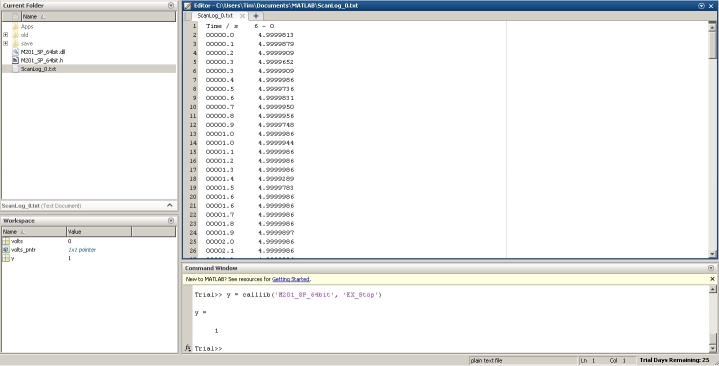Select the y variable in Workspace
Screen dimensions: 719x366
[12, 259]
